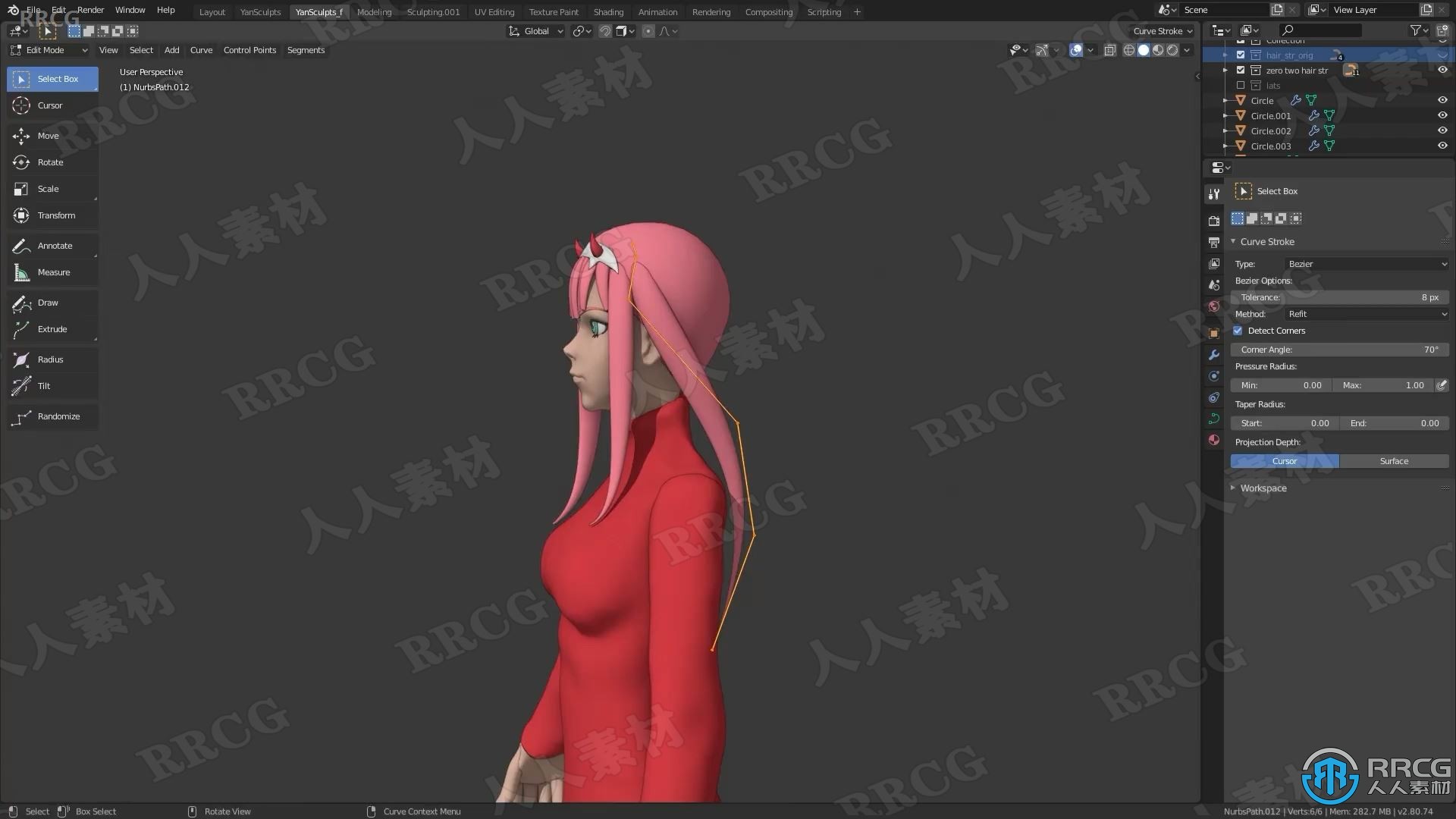Activate the Tilt tool
The width and height of the screenshot is (1456, 819).
click(52, 386)
